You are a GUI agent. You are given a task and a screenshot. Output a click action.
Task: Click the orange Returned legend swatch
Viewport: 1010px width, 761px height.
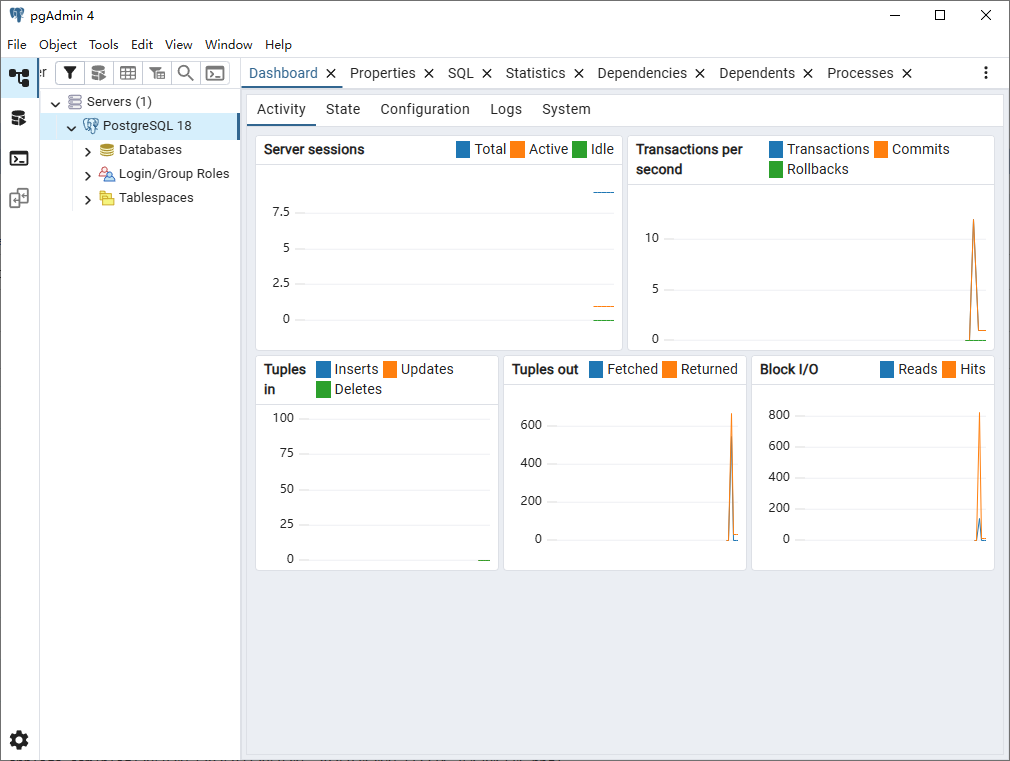tap(670, 369)
